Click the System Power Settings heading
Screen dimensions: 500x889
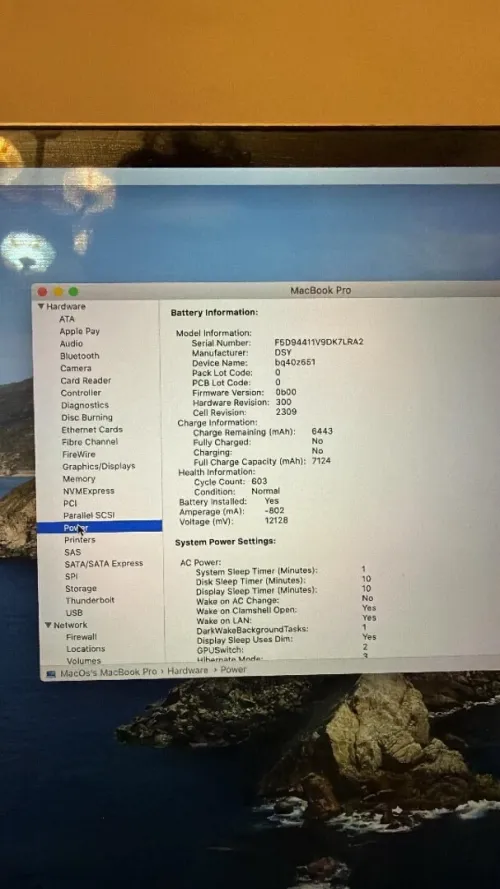click(226, 542)
